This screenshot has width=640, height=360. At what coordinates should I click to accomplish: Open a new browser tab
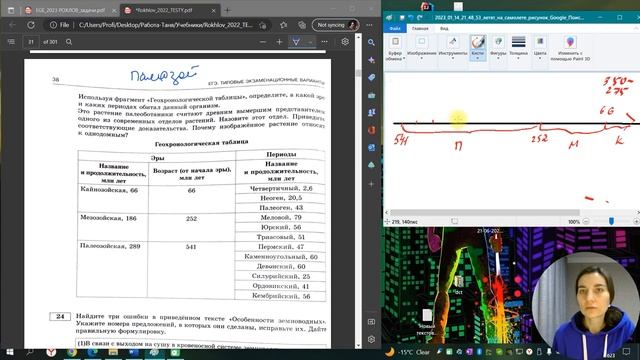coord(228,10)
